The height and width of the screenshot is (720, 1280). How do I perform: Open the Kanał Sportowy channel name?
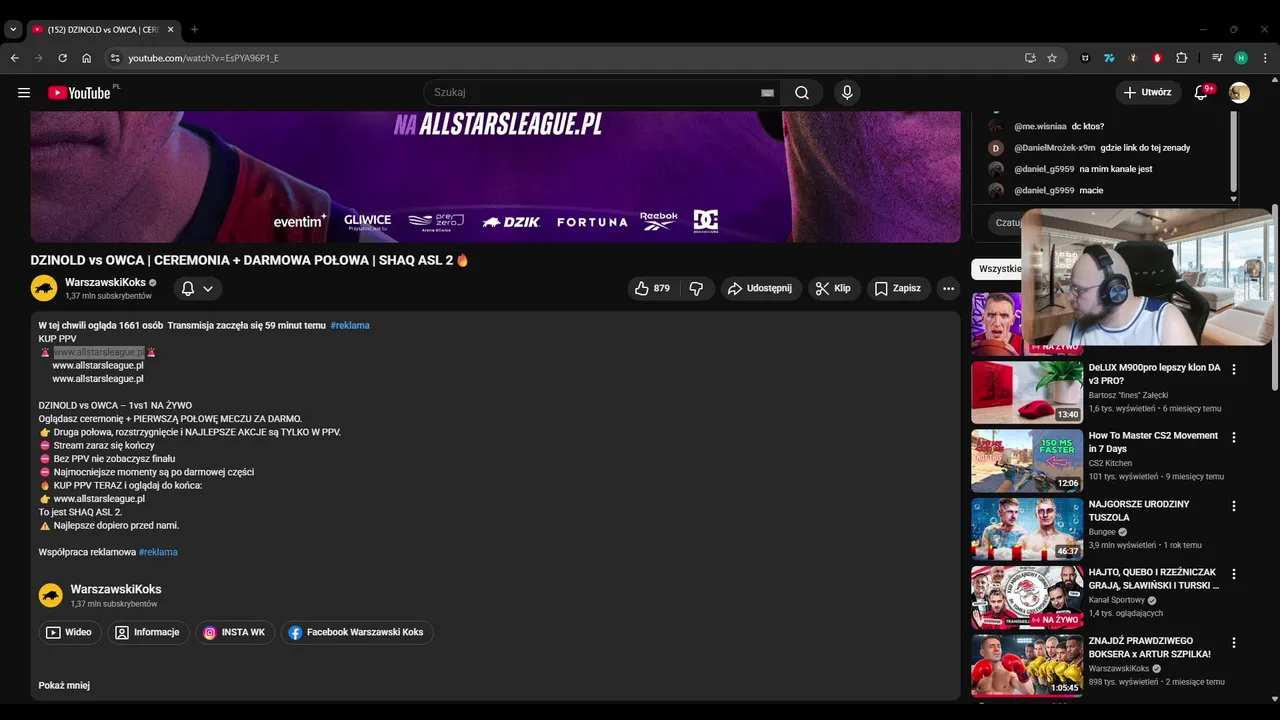pos(1117,600)
